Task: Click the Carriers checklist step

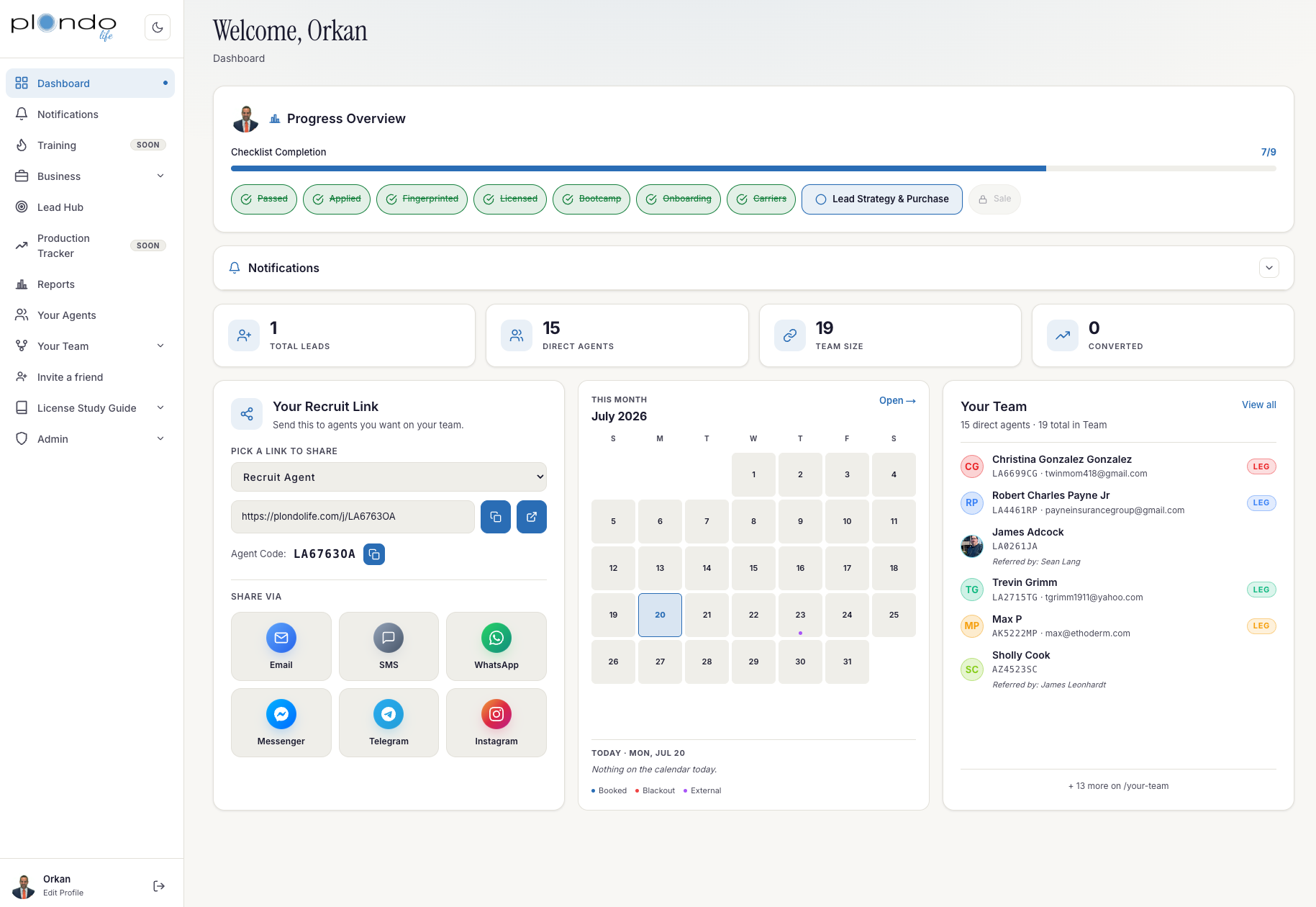Action: [761, 199]
